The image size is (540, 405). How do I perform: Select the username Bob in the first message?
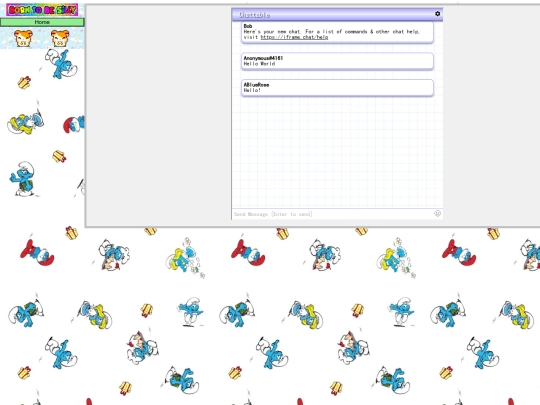coord(248,26)
